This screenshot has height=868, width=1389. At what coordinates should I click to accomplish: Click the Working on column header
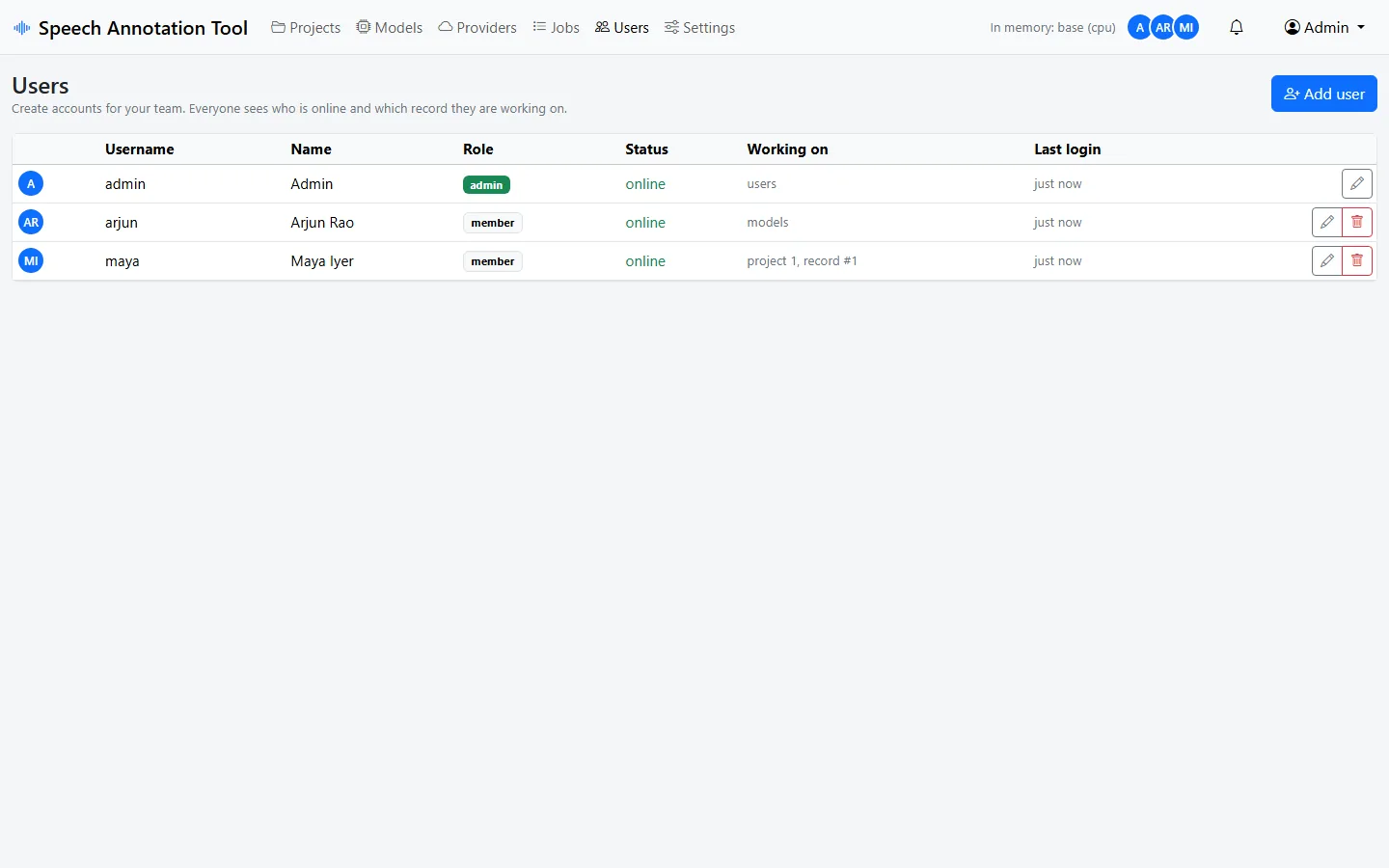point(787,149)
